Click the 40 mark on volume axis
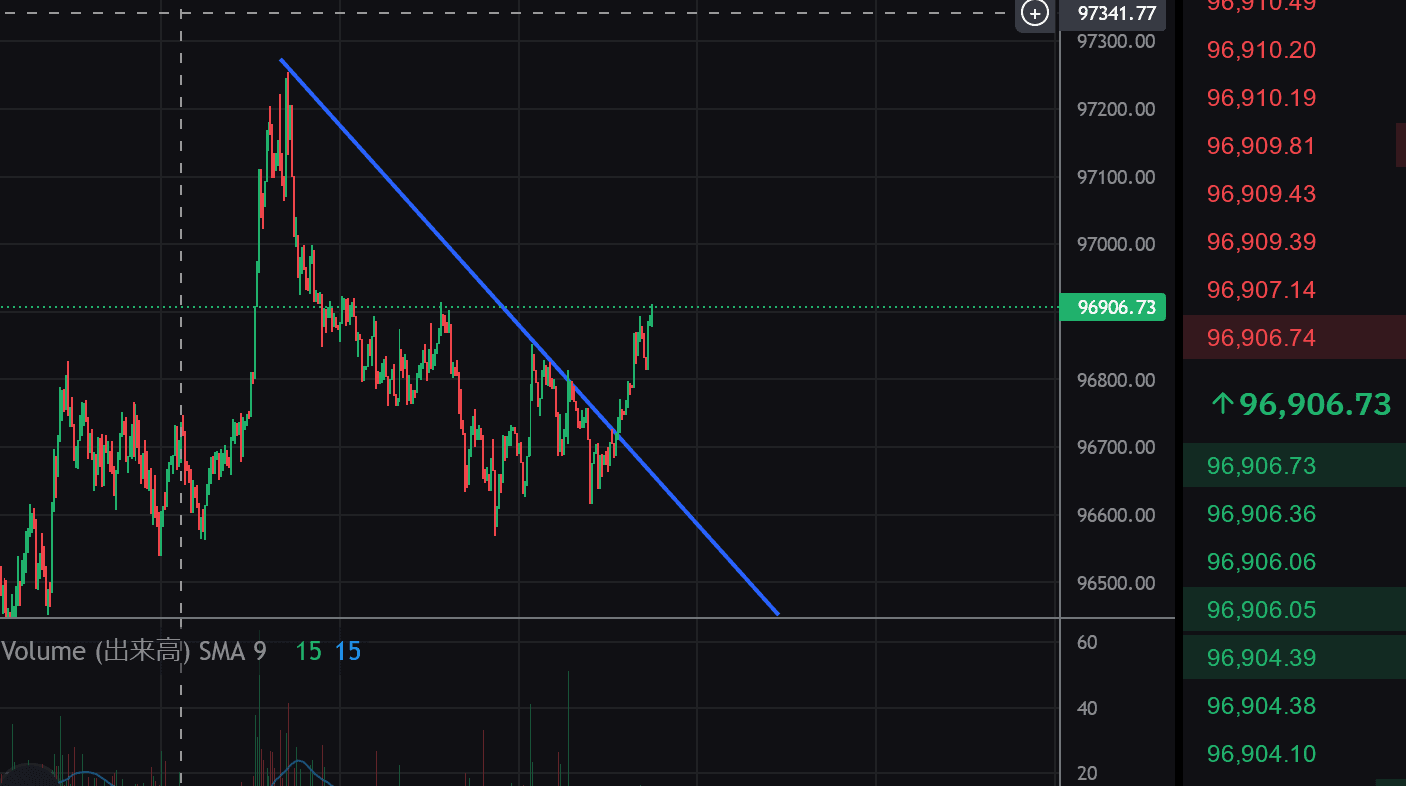Screen dimensions: 1406x786 1087,708
